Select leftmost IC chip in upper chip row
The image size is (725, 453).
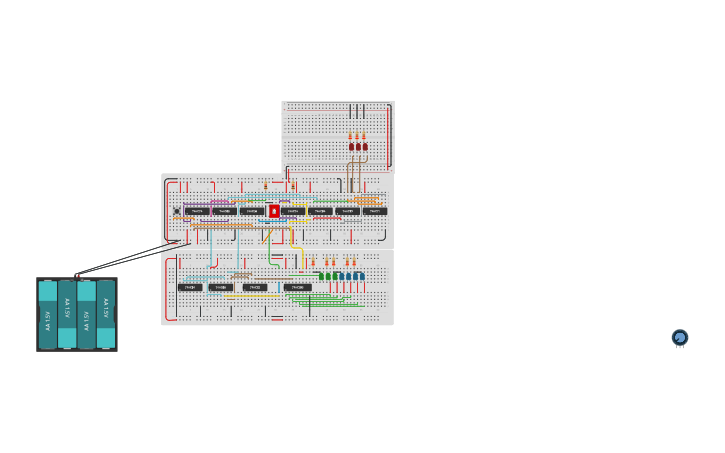coord(197,211)
